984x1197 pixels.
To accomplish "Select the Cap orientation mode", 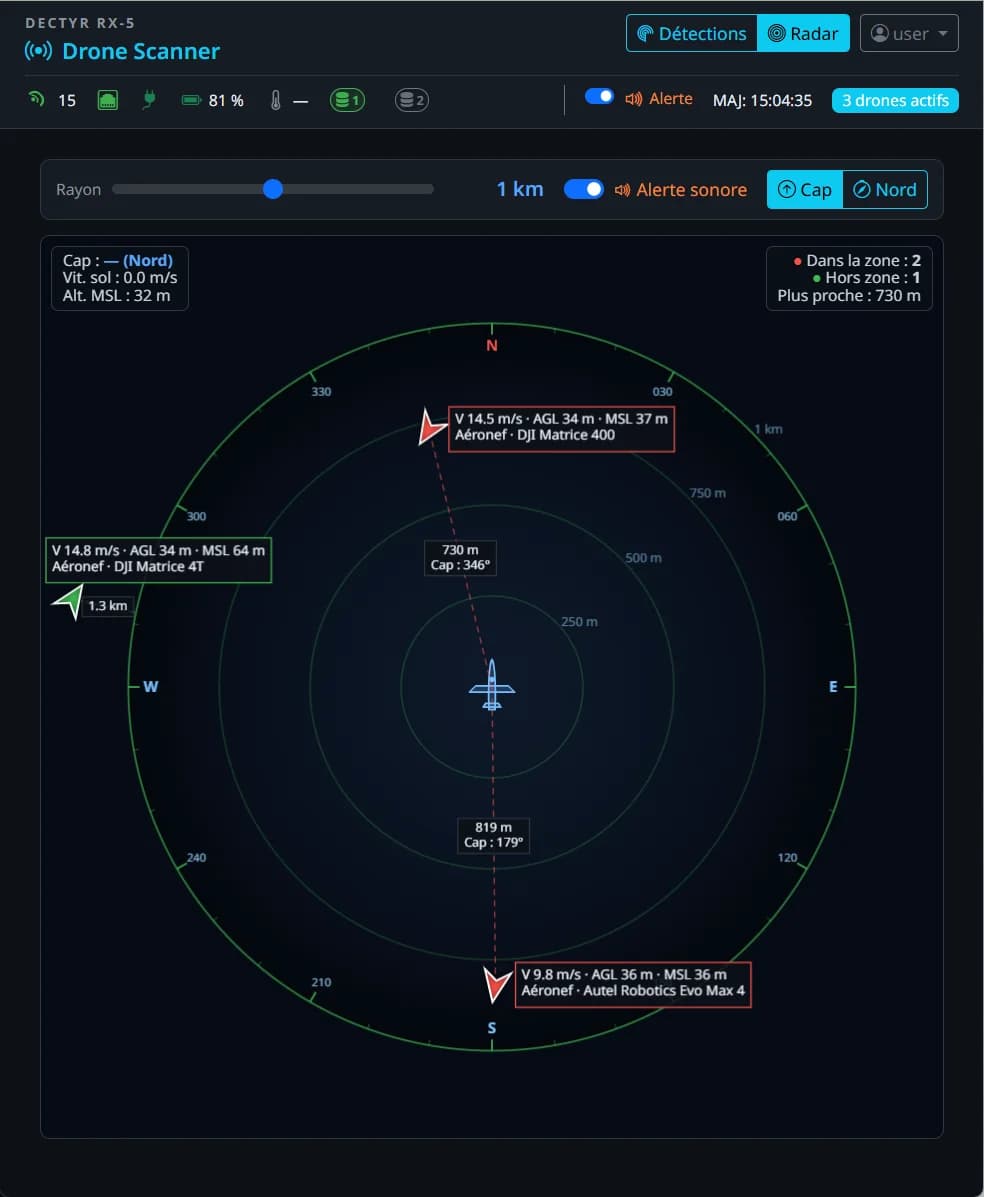I will pos(805,189).
